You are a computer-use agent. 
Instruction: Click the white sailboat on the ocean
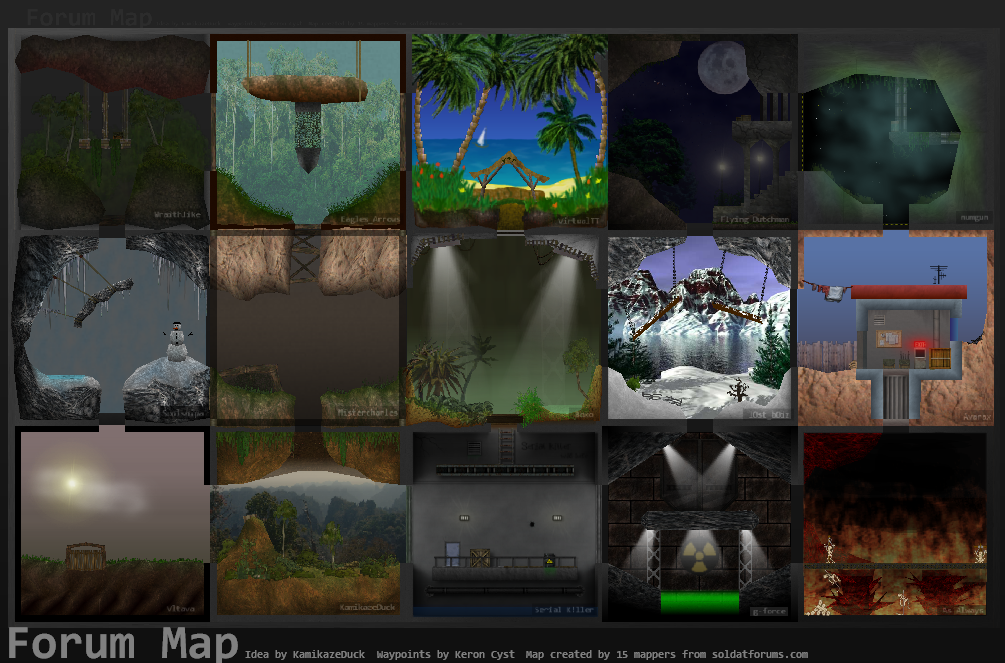481,136
